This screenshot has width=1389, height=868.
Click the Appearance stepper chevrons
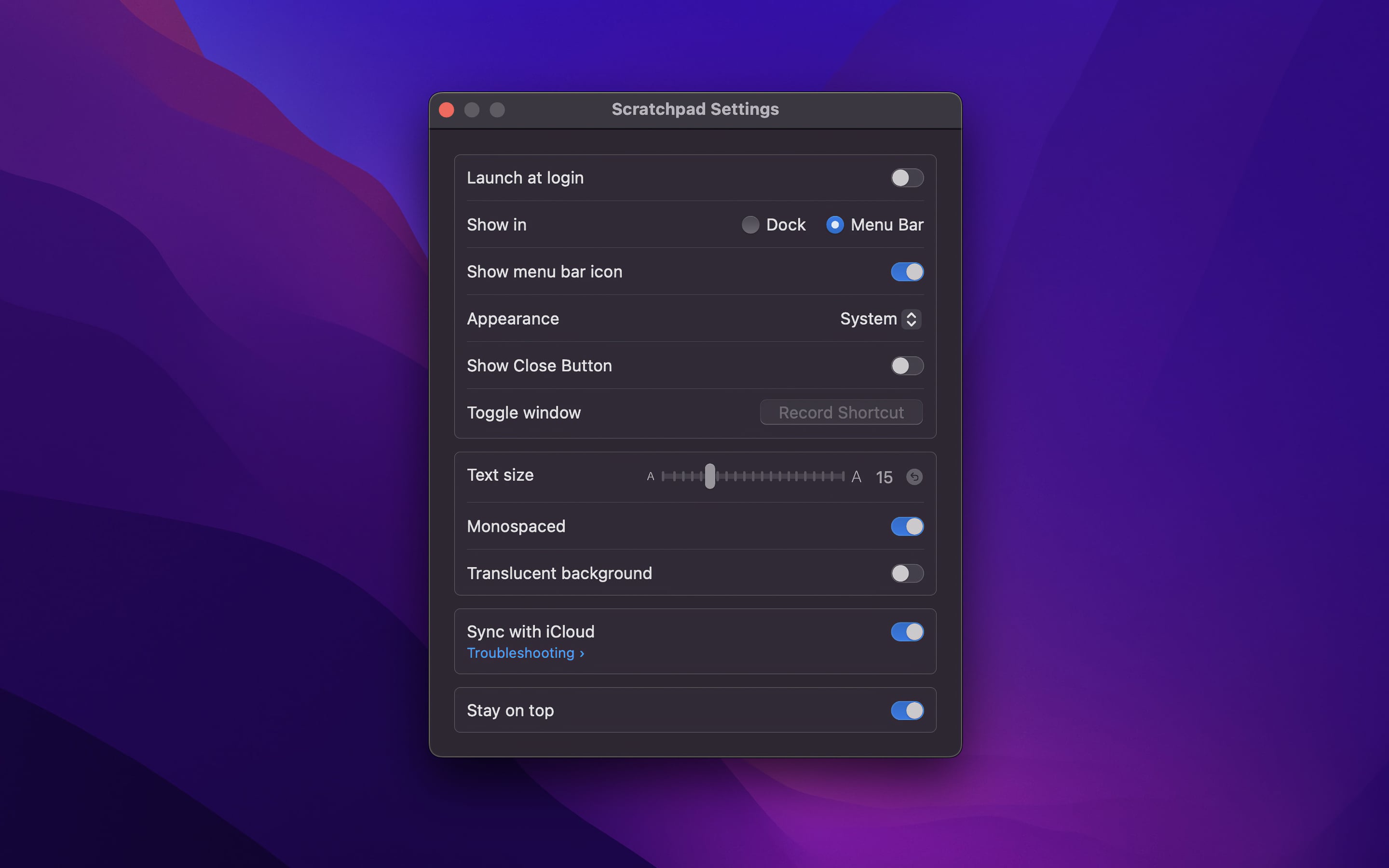click(x=912, y=319)
